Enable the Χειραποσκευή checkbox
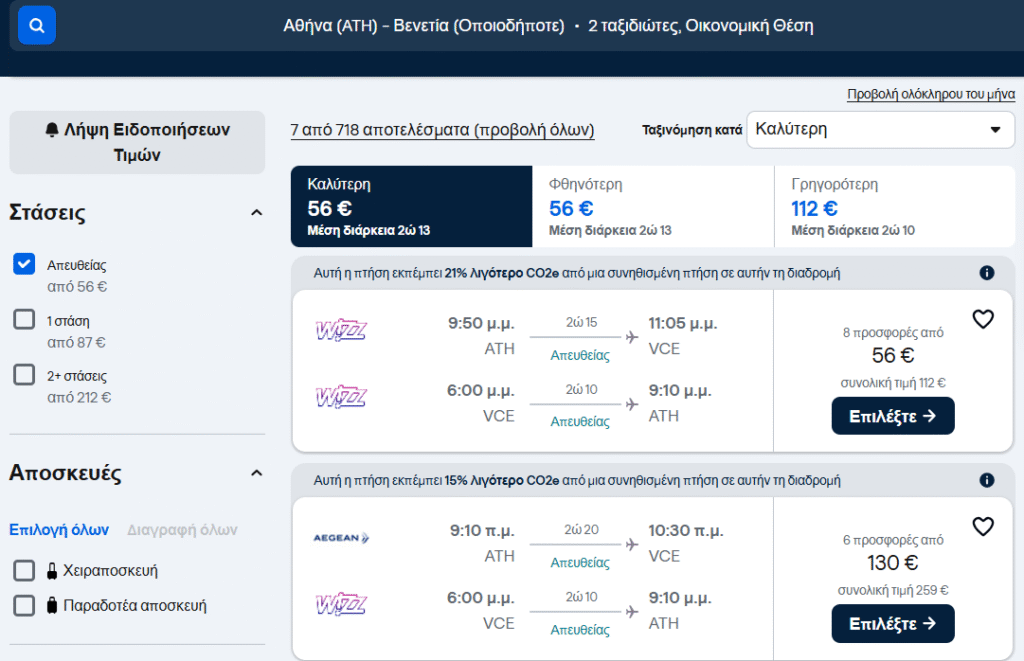Viewport: 1024px width, 661px height. tap(24, 570)
